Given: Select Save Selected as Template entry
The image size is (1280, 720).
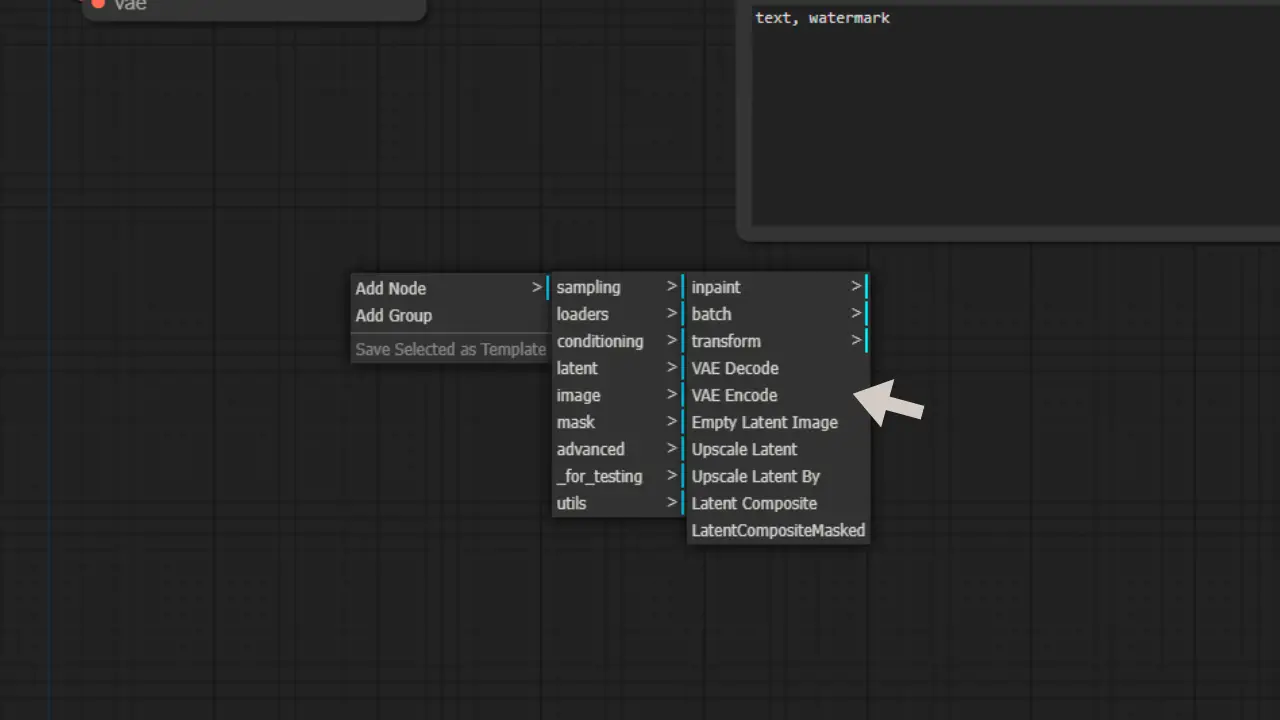Looking at the screenshot, I should 449,349.
